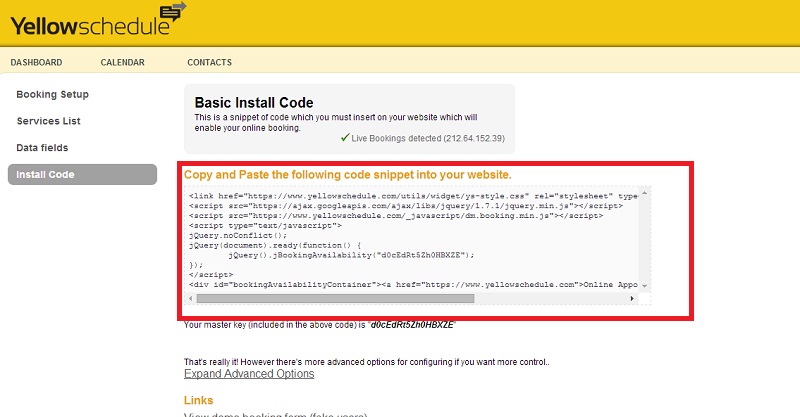Click the horizontal scrollbar thumb in code box
This screenshot has height=417, width=800.
(335, 299)
